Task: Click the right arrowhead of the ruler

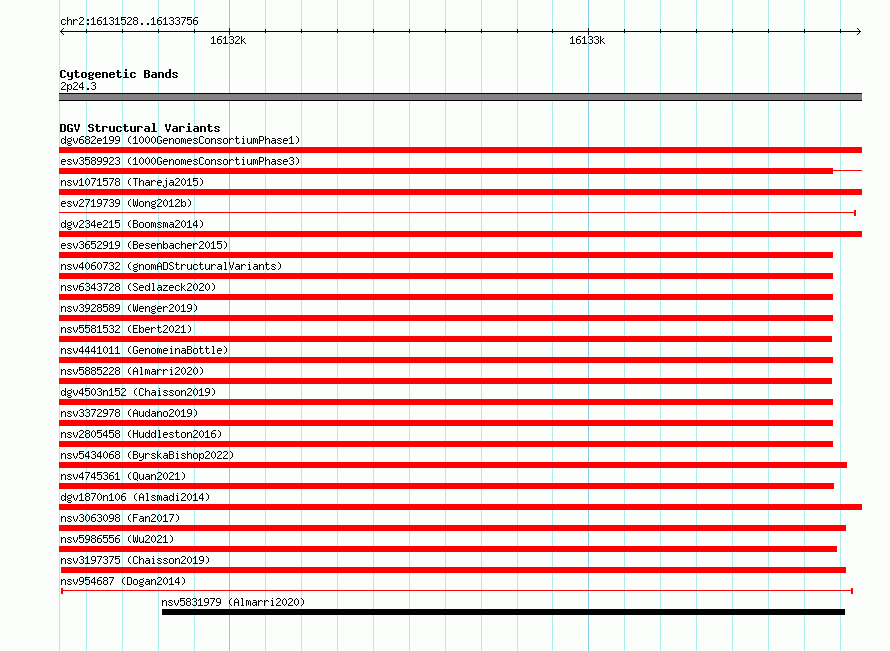Action: 859,31
